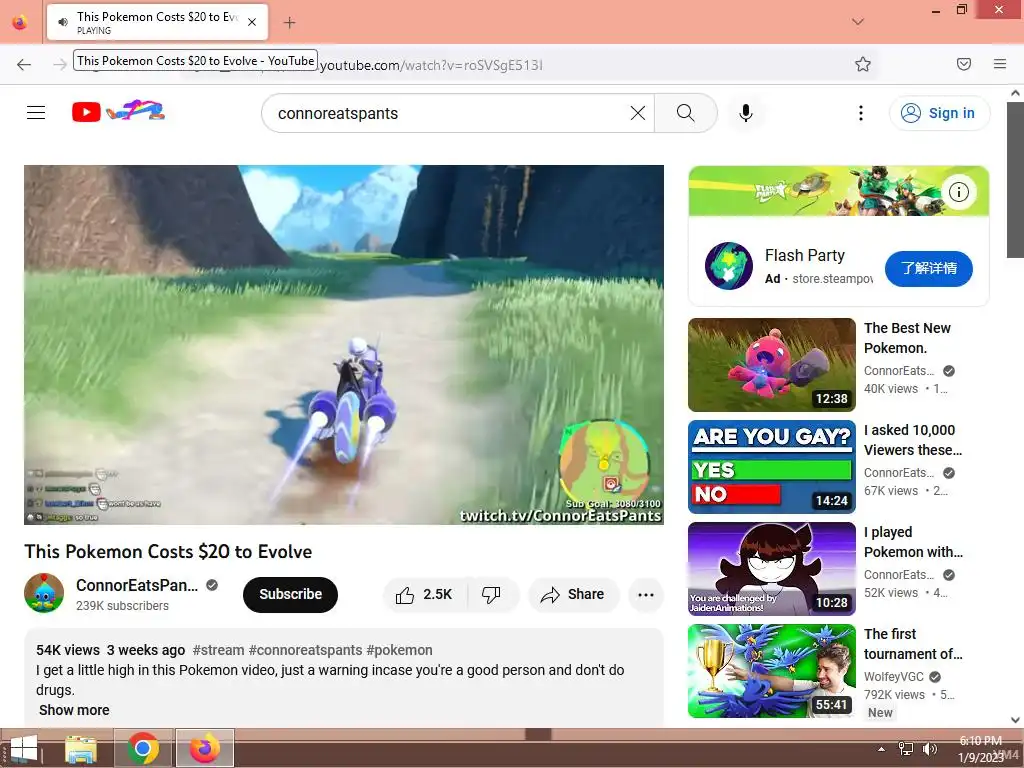Image resolution: width=1024 pixels, height=768 pixels.
Task: Show hidden system tray icons
Action: pyautogui.click(x=881, y=749)
